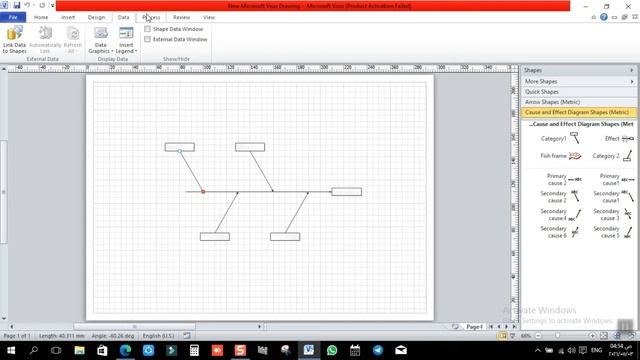Select the Secondary cause 3 shape

(613, 215)
